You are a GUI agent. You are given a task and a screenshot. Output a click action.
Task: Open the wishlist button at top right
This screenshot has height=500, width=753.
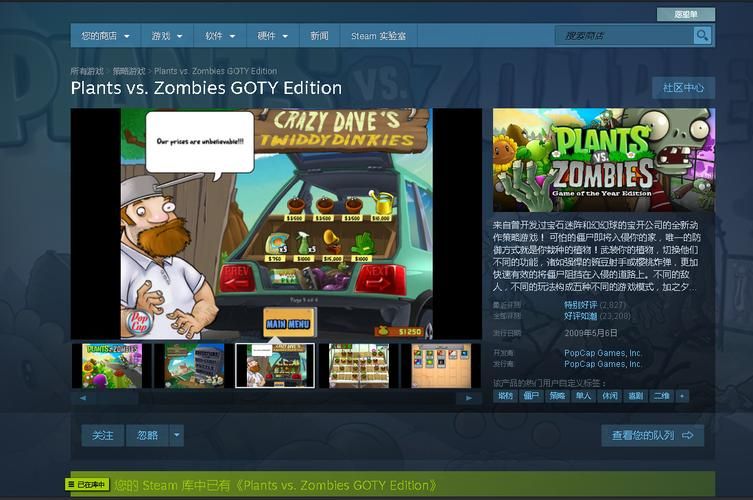(686, 14)
